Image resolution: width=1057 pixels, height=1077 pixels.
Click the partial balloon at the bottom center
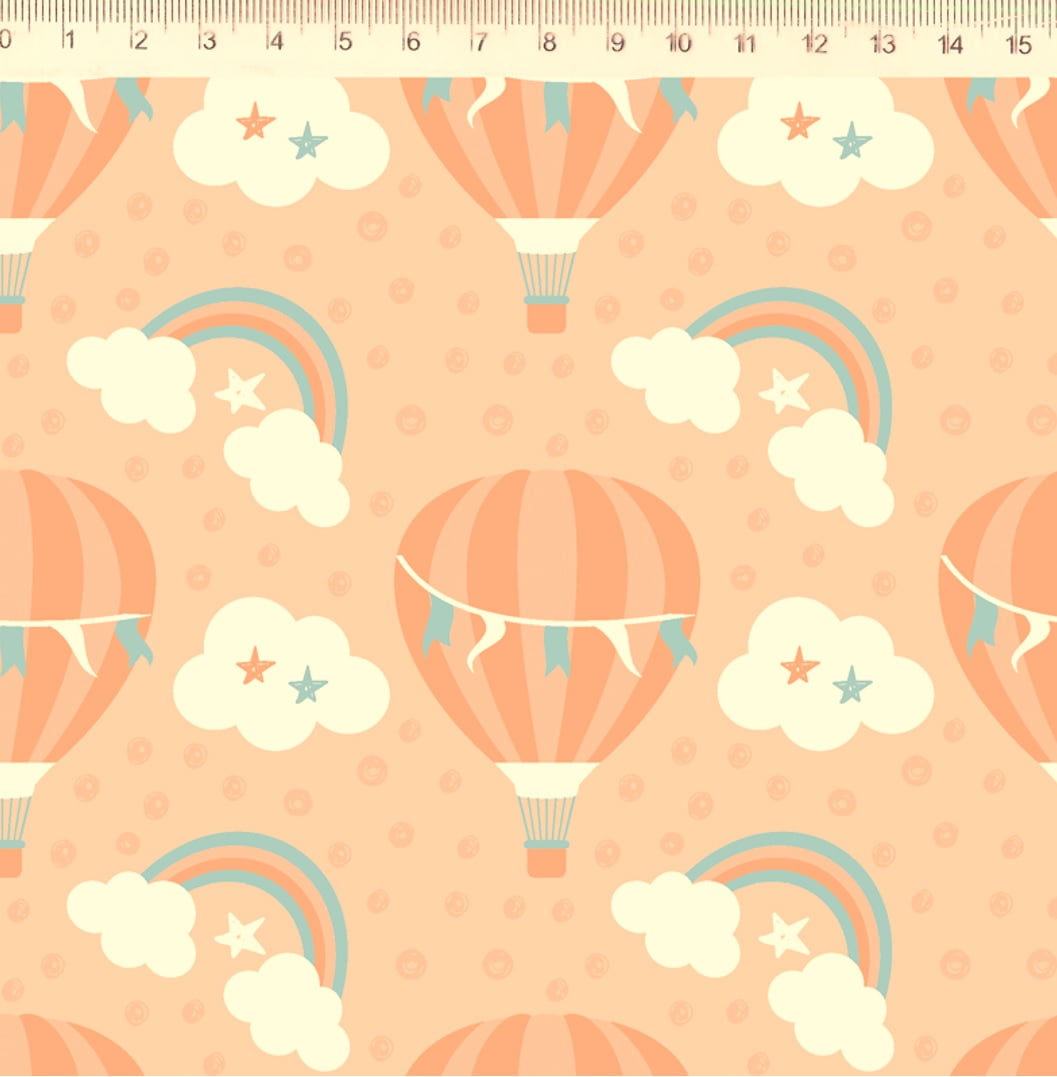click(547, 1048)
